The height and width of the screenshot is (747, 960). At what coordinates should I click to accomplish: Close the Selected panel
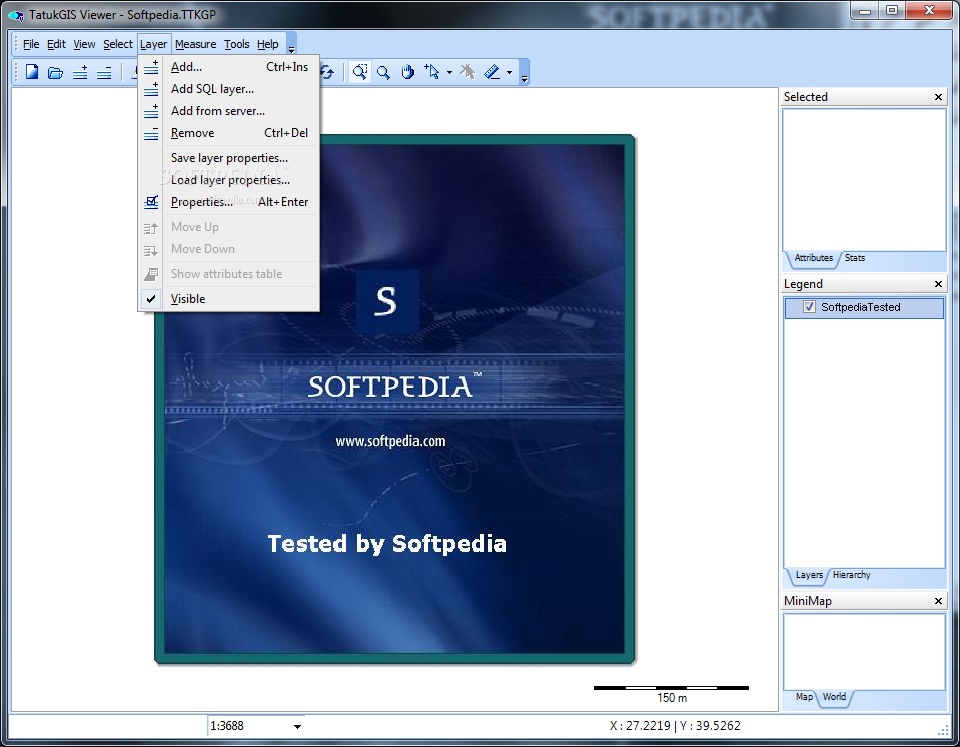[x=938, y=97]
